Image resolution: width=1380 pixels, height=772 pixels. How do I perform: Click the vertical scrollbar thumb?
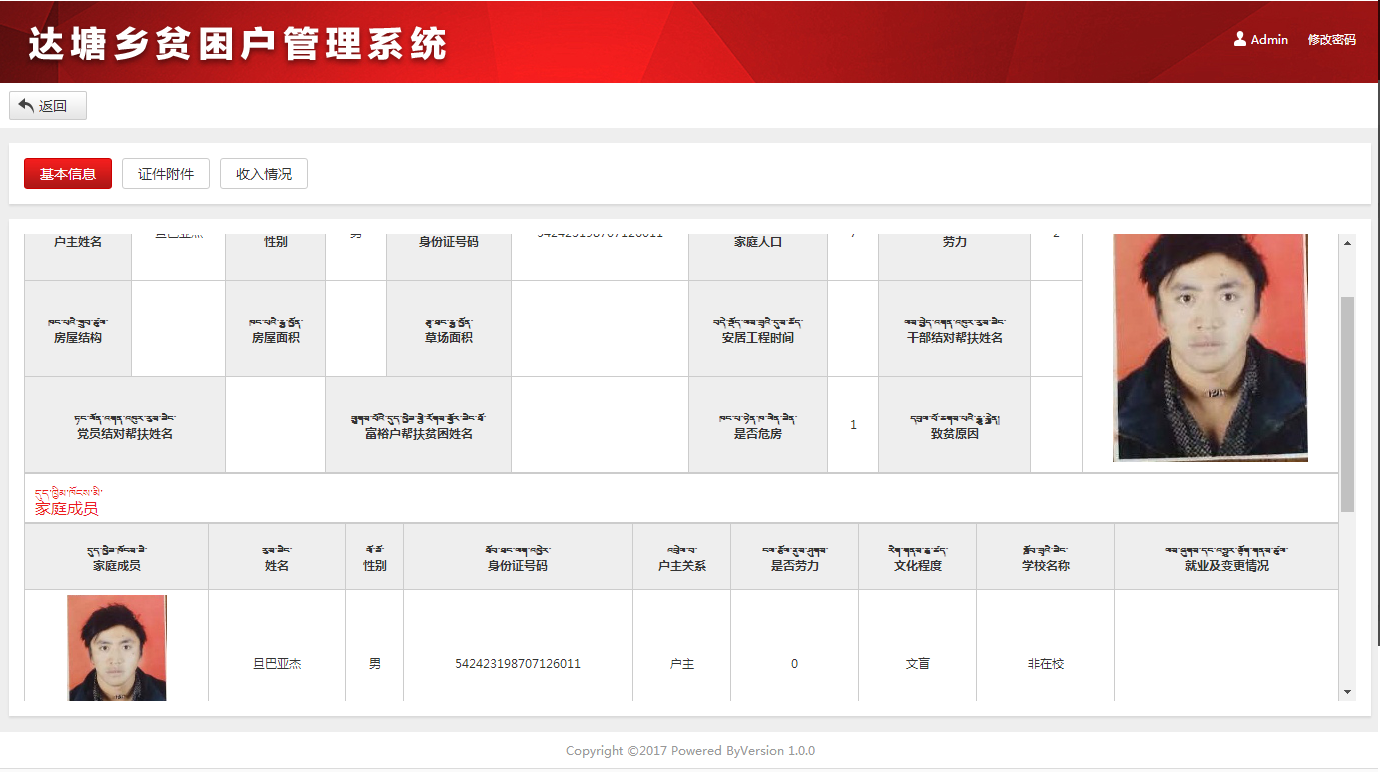1347,400
